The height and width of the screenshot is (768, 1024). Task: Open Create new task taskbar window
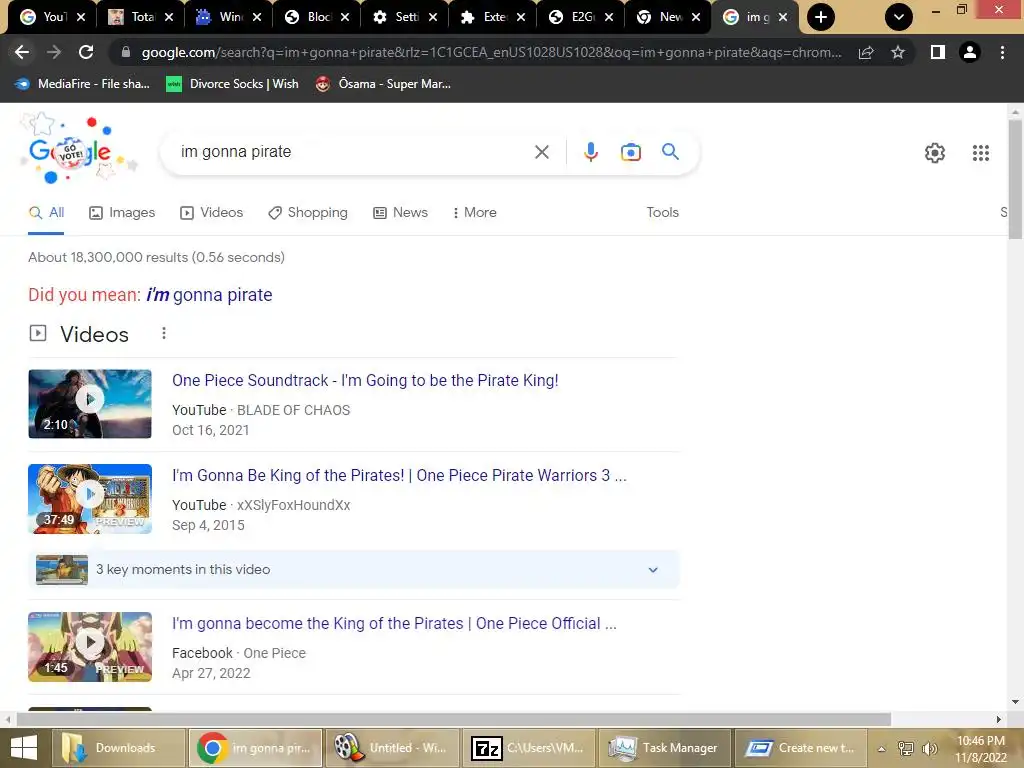point(801,748)
